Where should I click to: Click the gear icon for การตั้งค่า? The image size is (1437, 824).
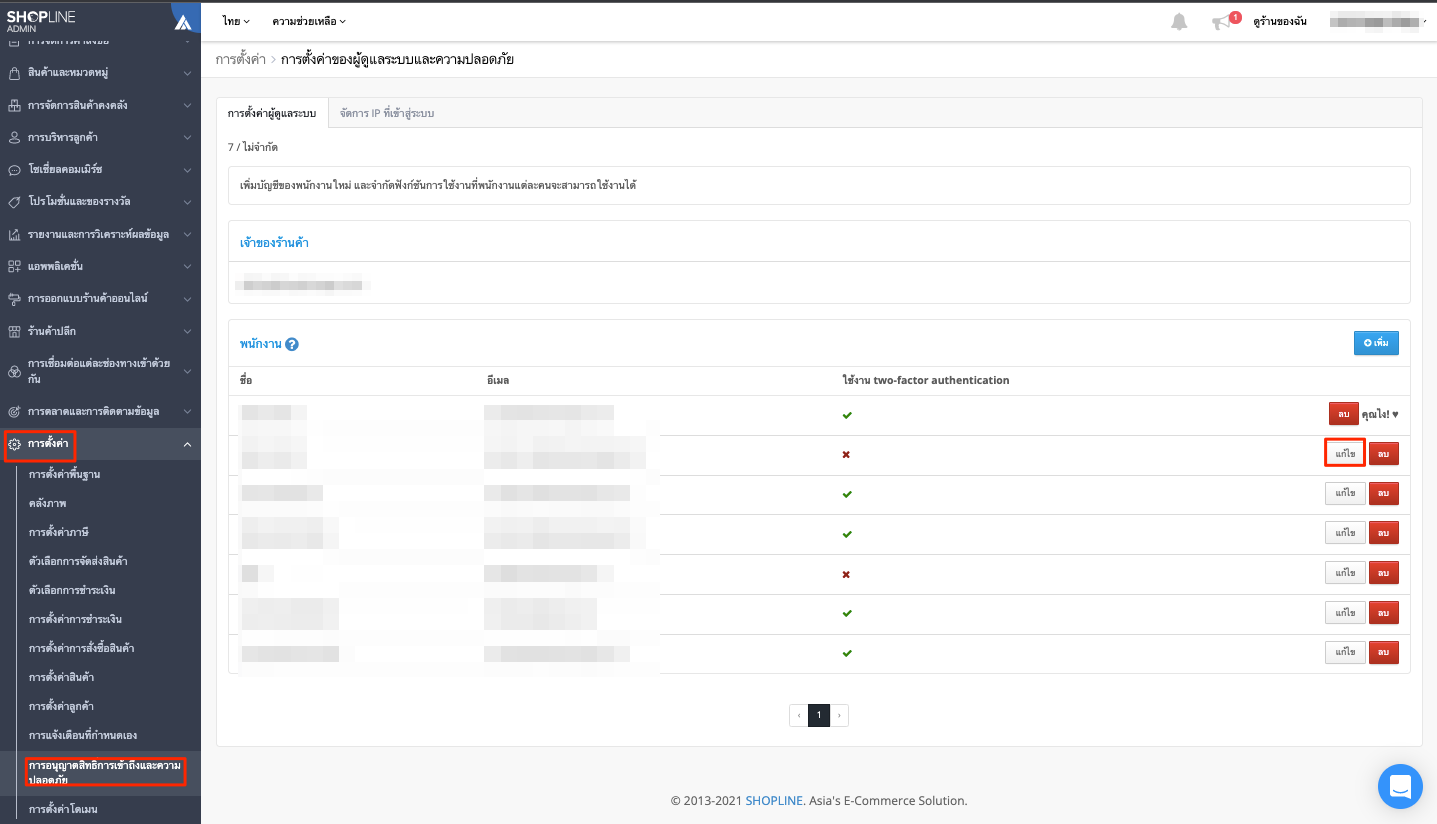coord(14,443)
